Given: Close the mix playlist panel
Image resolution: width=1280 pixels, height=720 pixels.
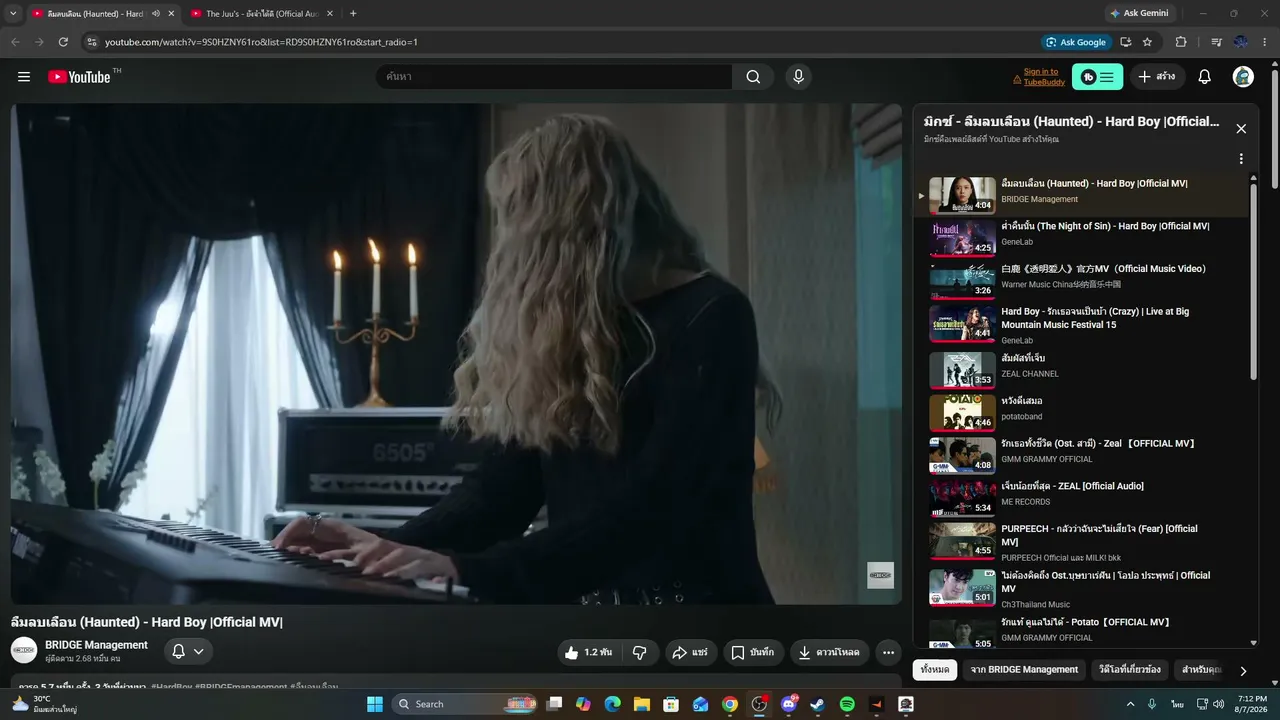Looking at the screenshot, I should click(x=1241, y=129).
